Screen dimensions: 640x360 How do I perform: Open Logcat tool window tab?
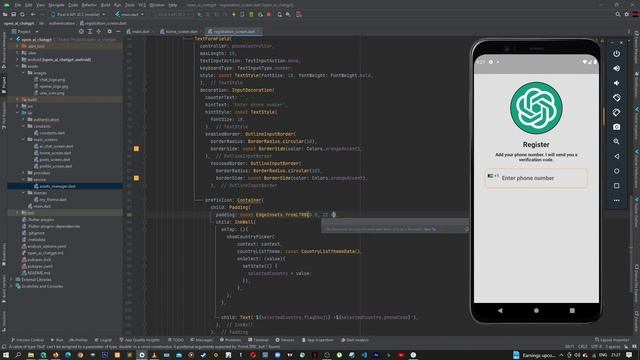[103, 340]
